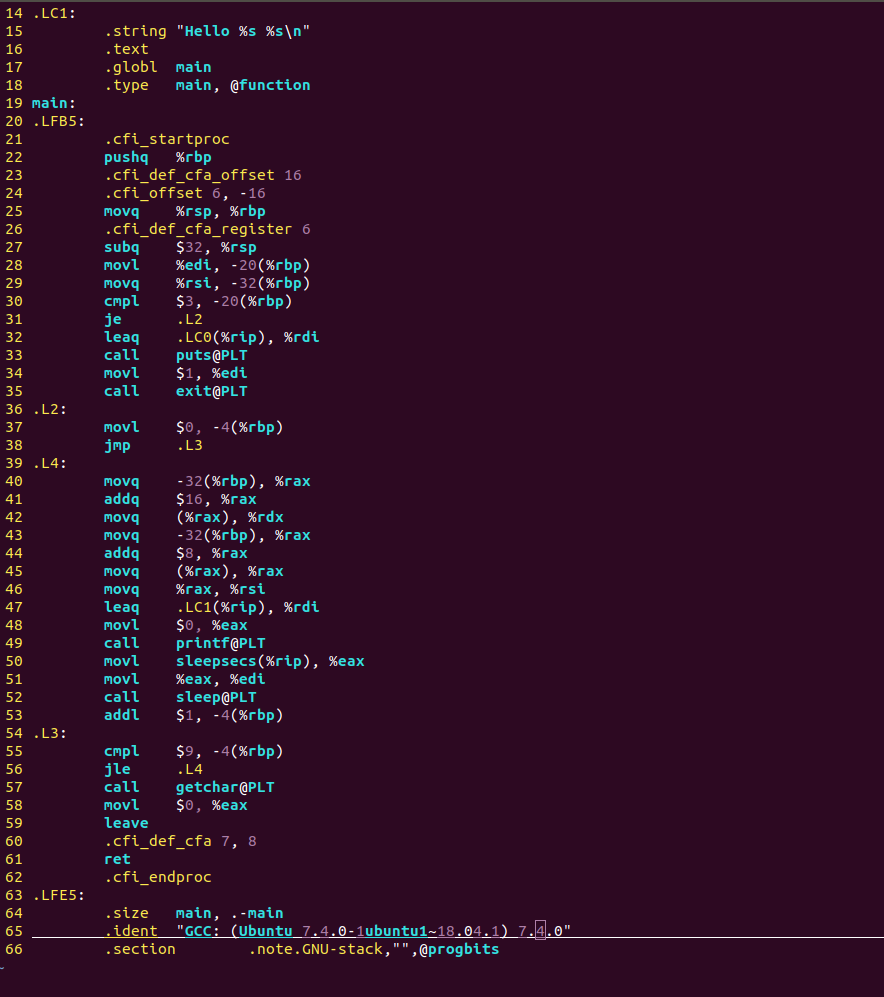Click leaq .LC1(%rip), %rdi instruction
Image resolution: width=884 pixels, height=997 pixels.
click(212, 607)
